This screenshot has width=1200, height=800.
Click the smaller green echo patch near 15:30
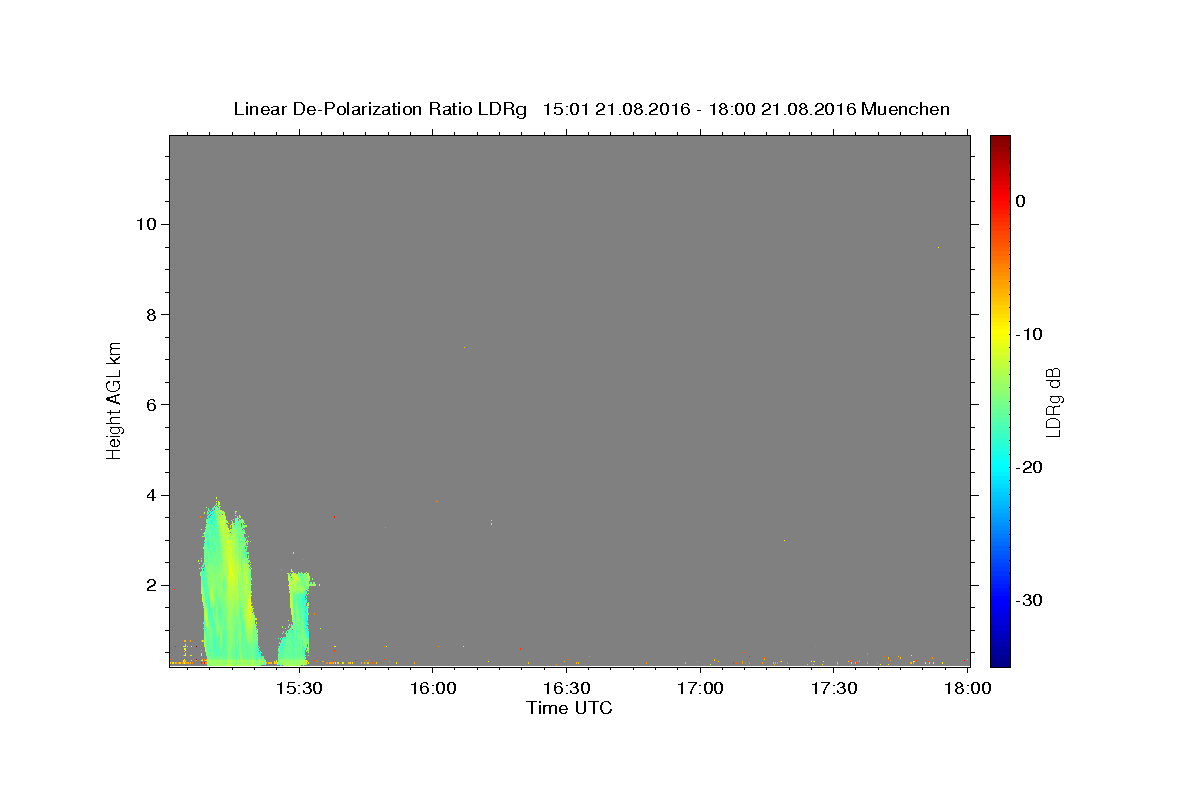[298, 620]
